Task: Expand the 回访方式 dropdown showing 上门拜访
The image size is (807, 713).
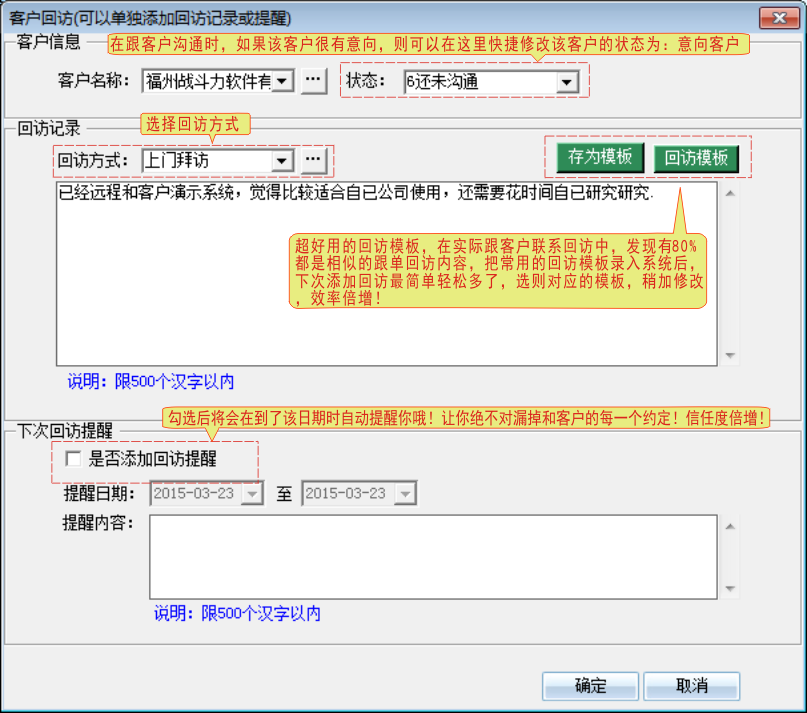Action: point(282,161)
